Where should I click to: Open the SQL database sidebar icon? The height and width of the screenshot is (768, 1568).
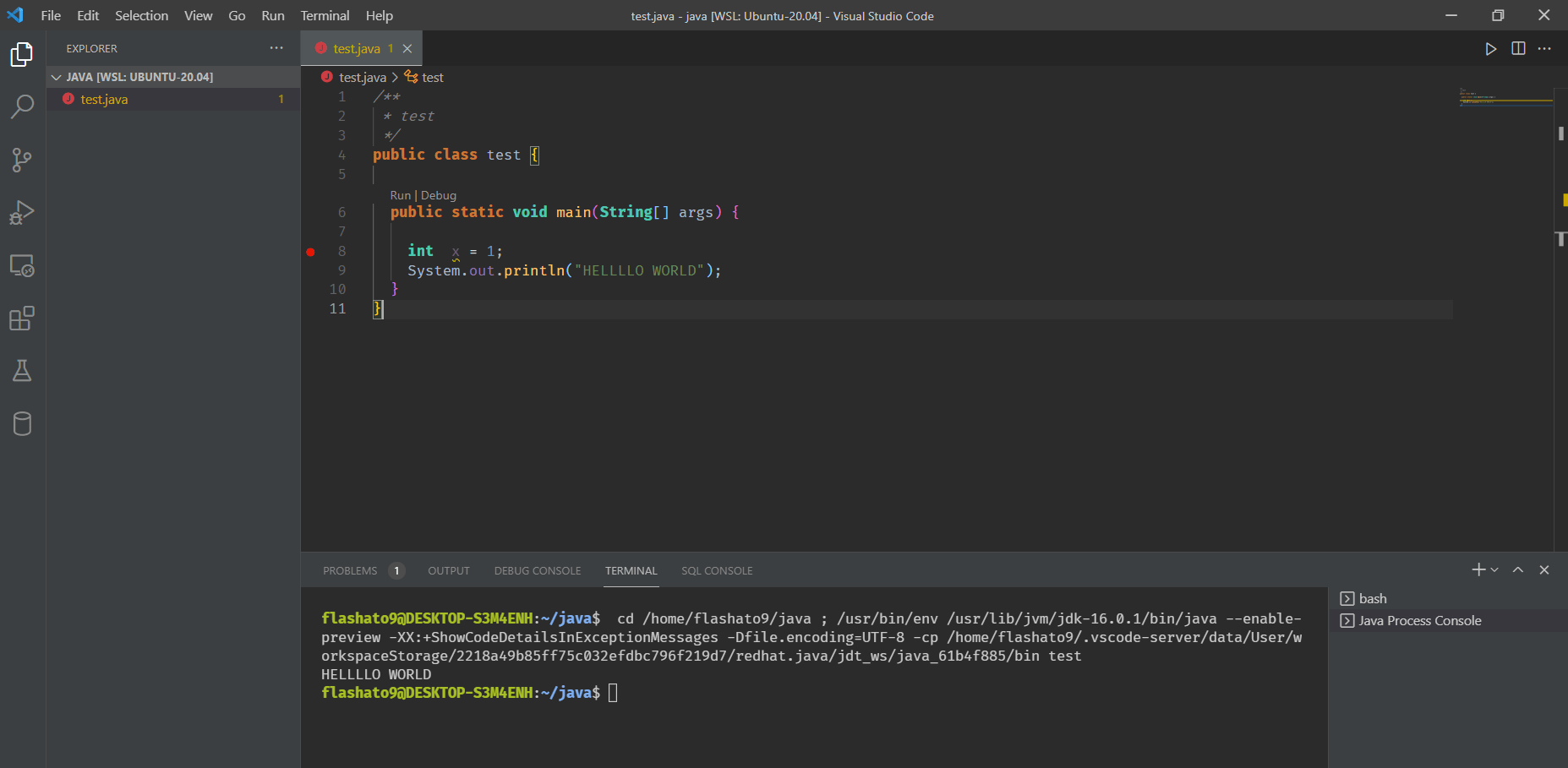(x=22, y=423)
